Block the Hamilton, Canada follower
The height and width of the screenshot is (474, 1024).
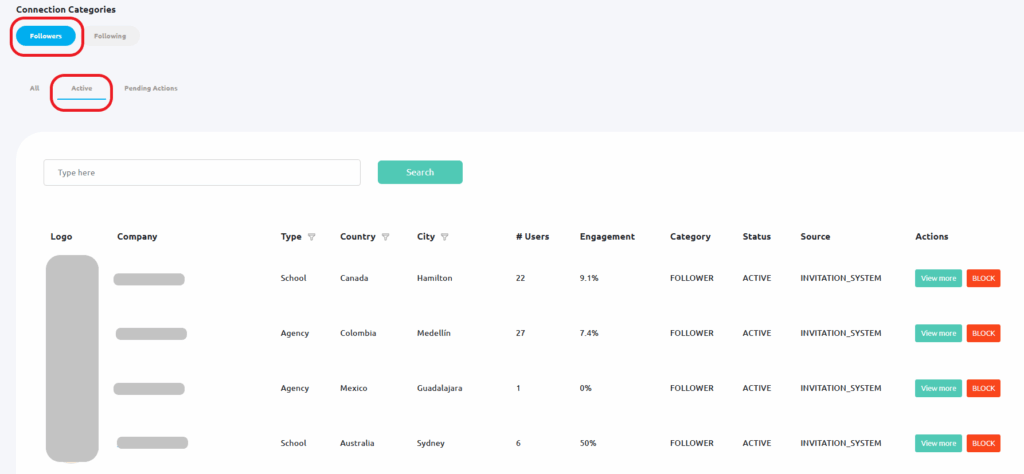983,278
